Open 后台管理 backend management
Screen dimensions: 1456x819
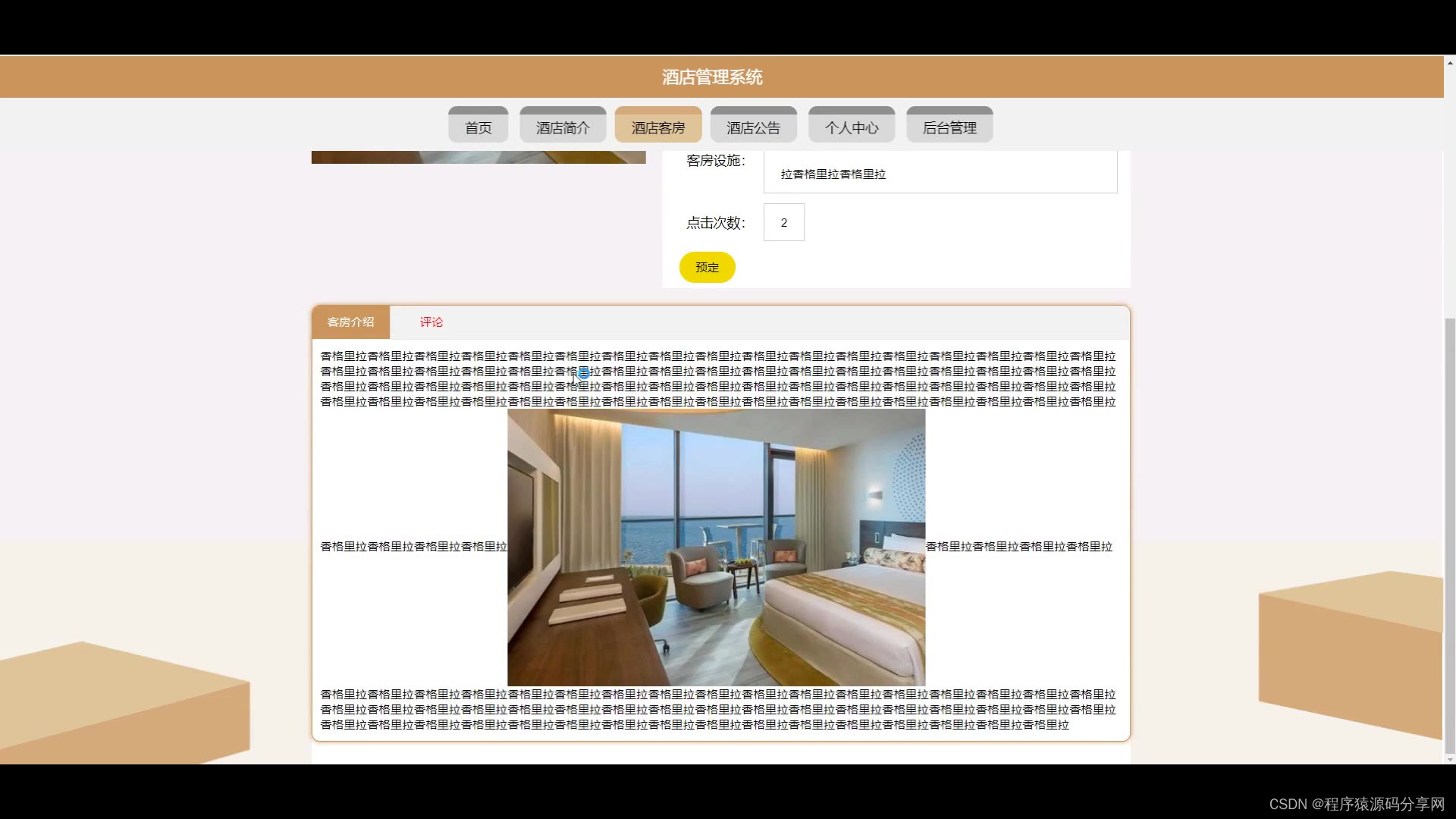click(x=949, y=126)
